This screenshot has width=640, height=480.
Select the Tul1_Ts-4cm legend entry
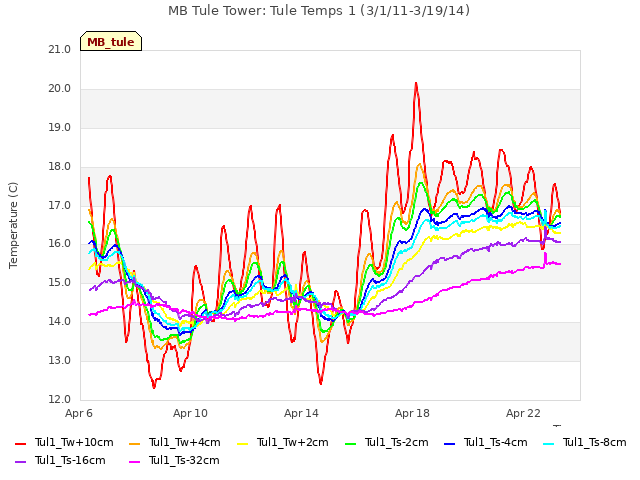pyautogui.click(x=486, y=442)
